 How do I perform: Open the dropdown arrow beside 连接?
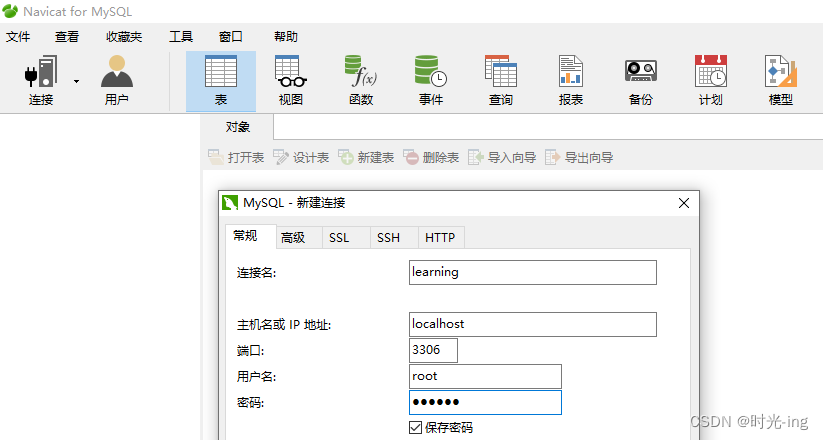tap(77, 81)
